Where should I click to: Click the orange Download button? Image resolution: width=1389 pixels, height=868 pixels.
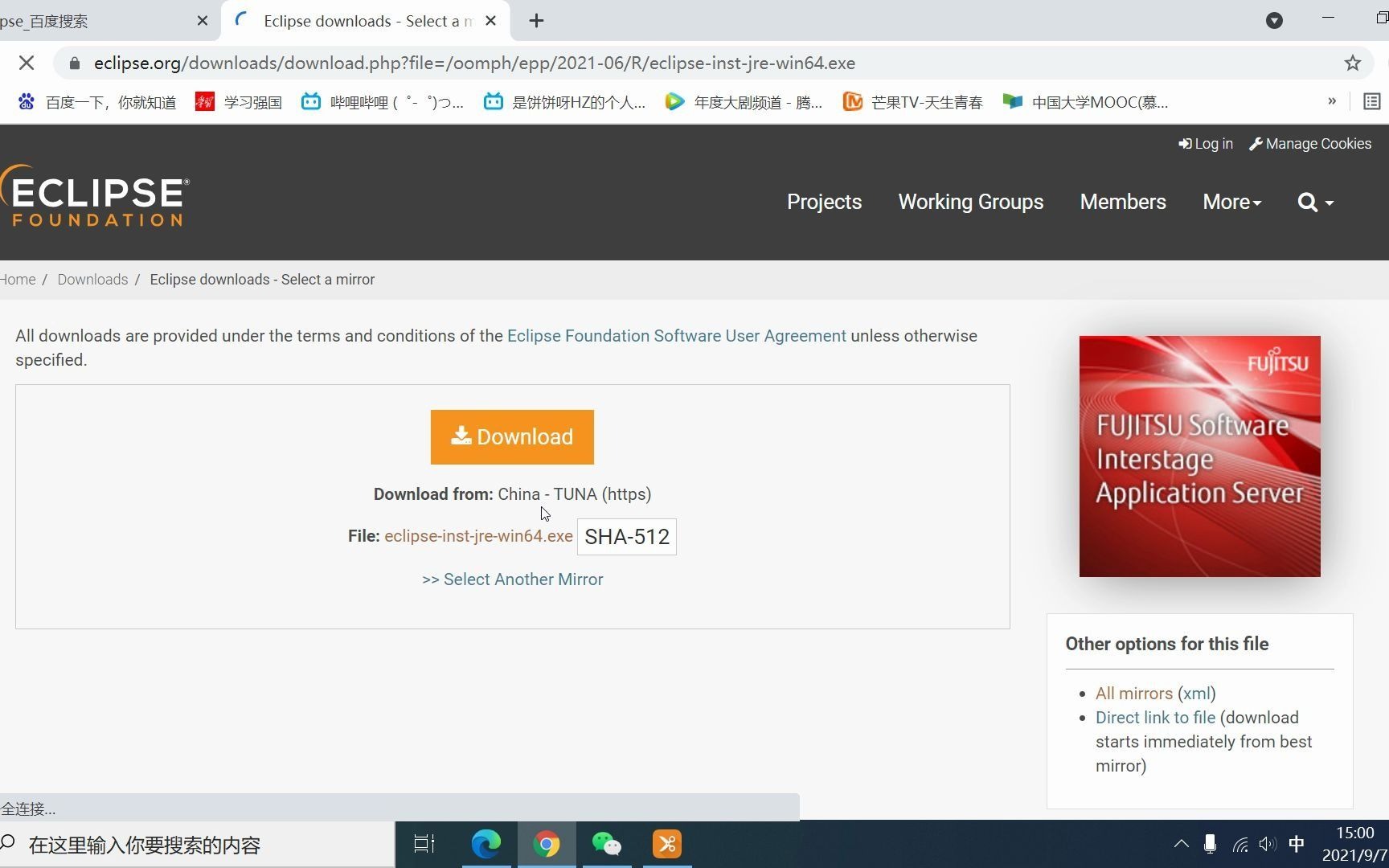512,437
